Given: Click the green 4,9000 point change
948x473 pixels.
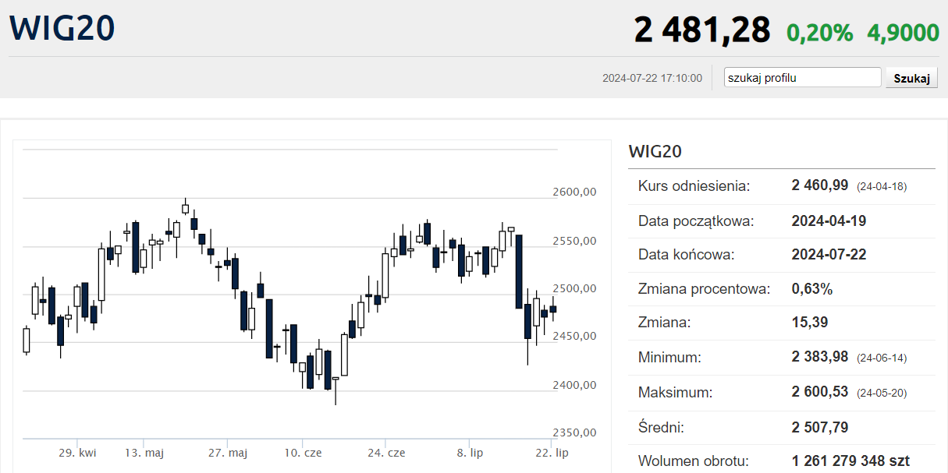Looking at the screenshot, I should click(x=903, y=33).
